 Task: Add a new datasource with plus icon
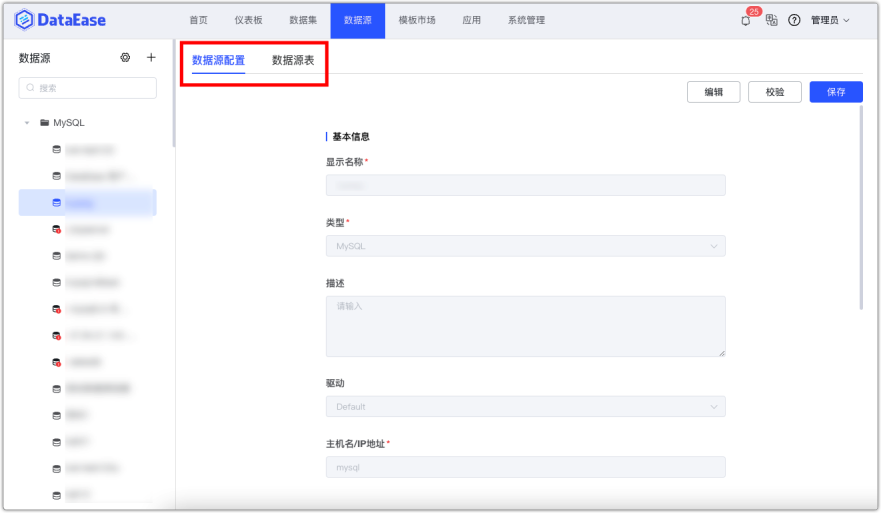[x=151, y=58]
